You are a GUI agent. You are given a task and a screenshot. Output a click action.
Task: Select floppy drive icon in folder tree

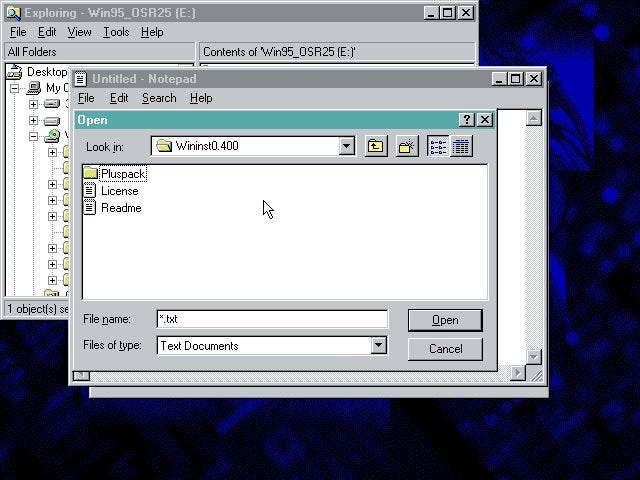coord(52,104)
